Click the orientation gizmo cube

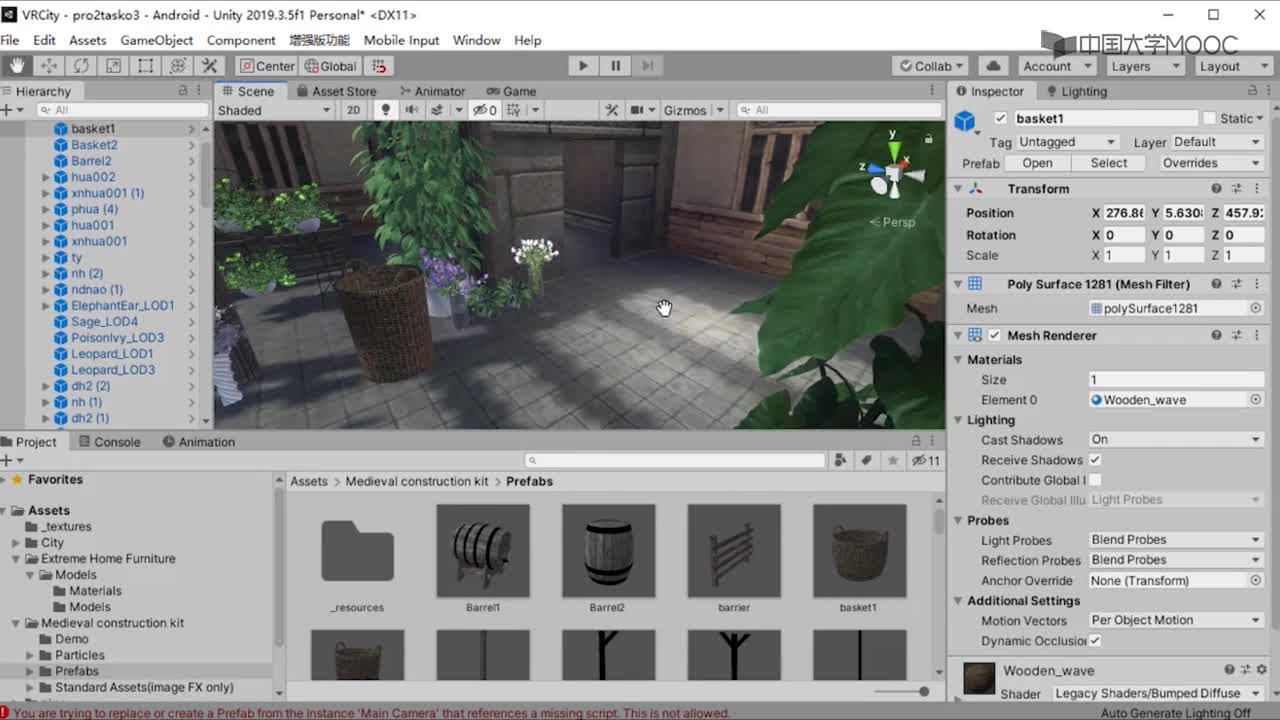click(x=891, y=174)
